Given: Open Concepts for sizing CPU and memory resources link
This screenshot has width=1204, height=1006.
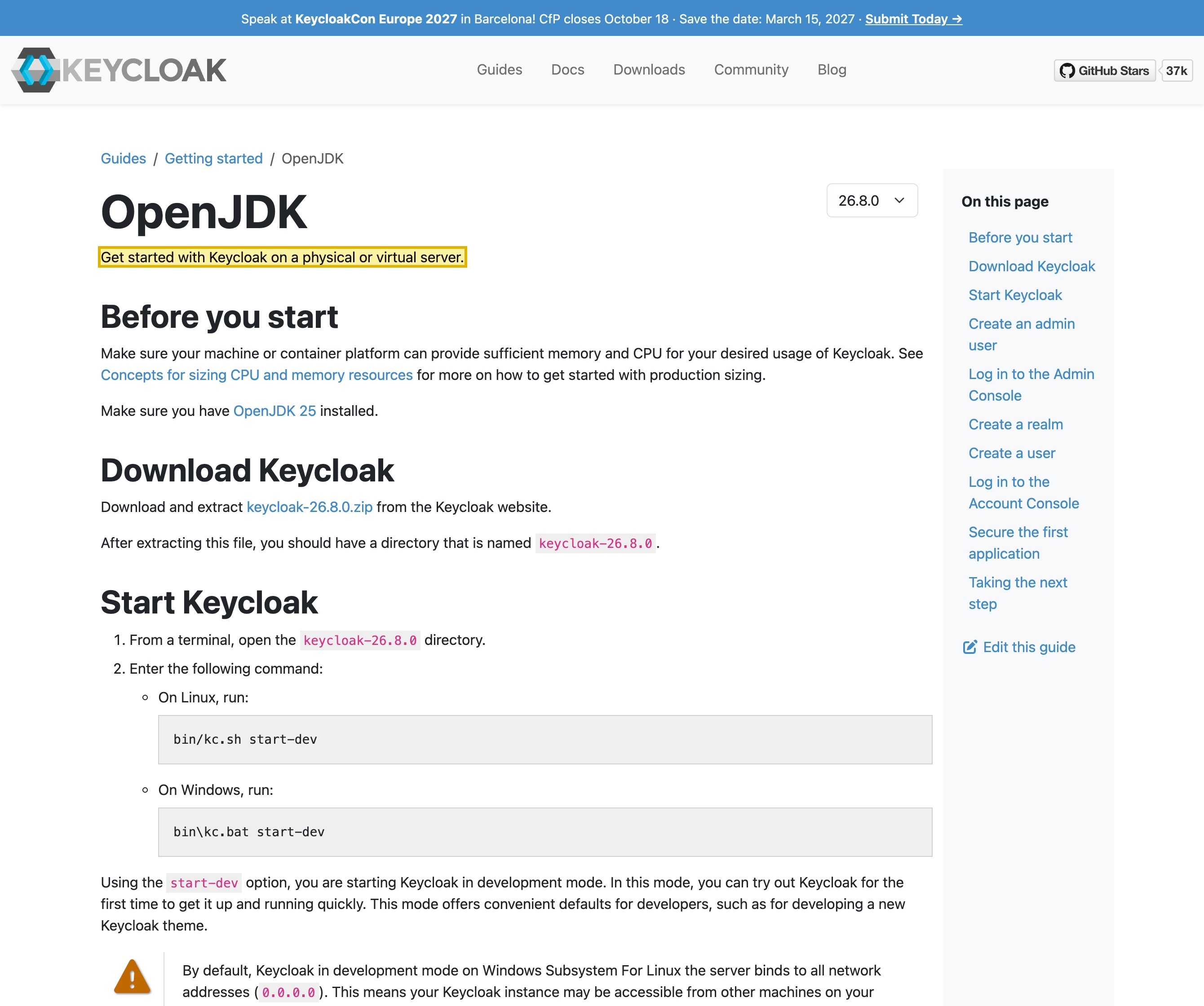Looking at the screenshot, I should click(x=257, y=375).
